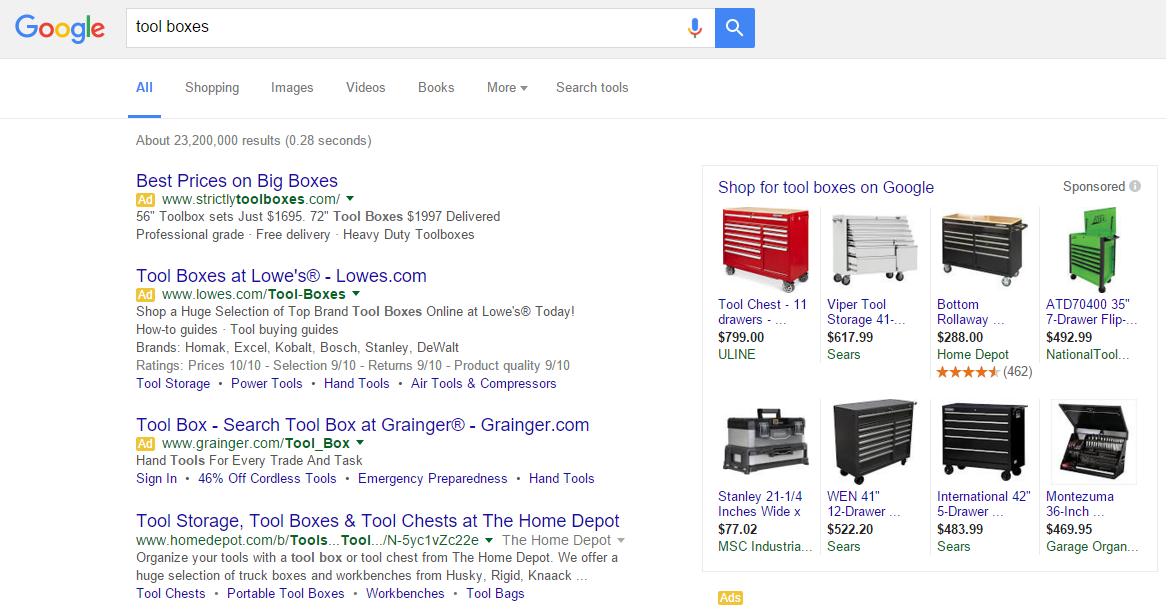Select the Montezuma 36-Inch toolbox image

pos(1092,442)
